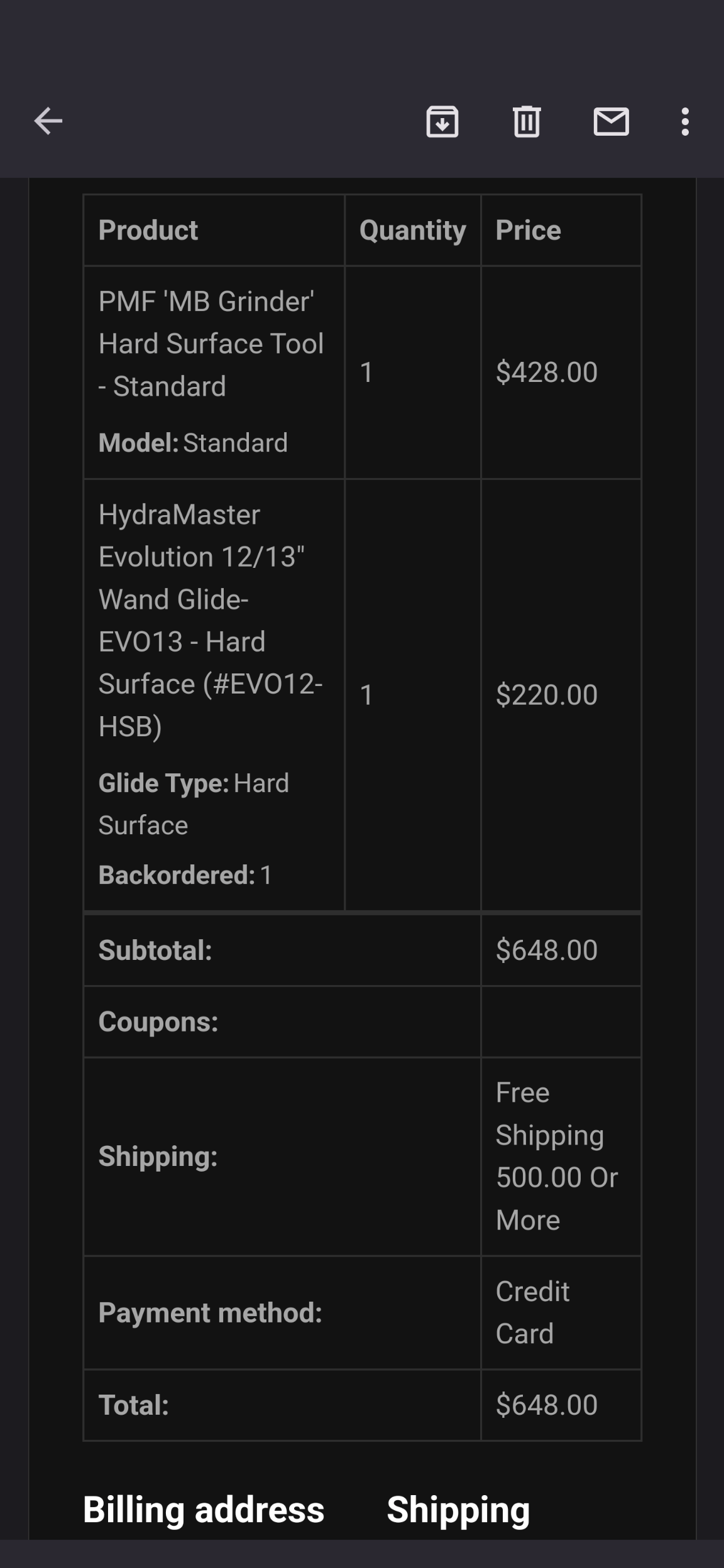Tap the $428.00 price
This screenshot has height=1568, width=724.
(546, 372)
